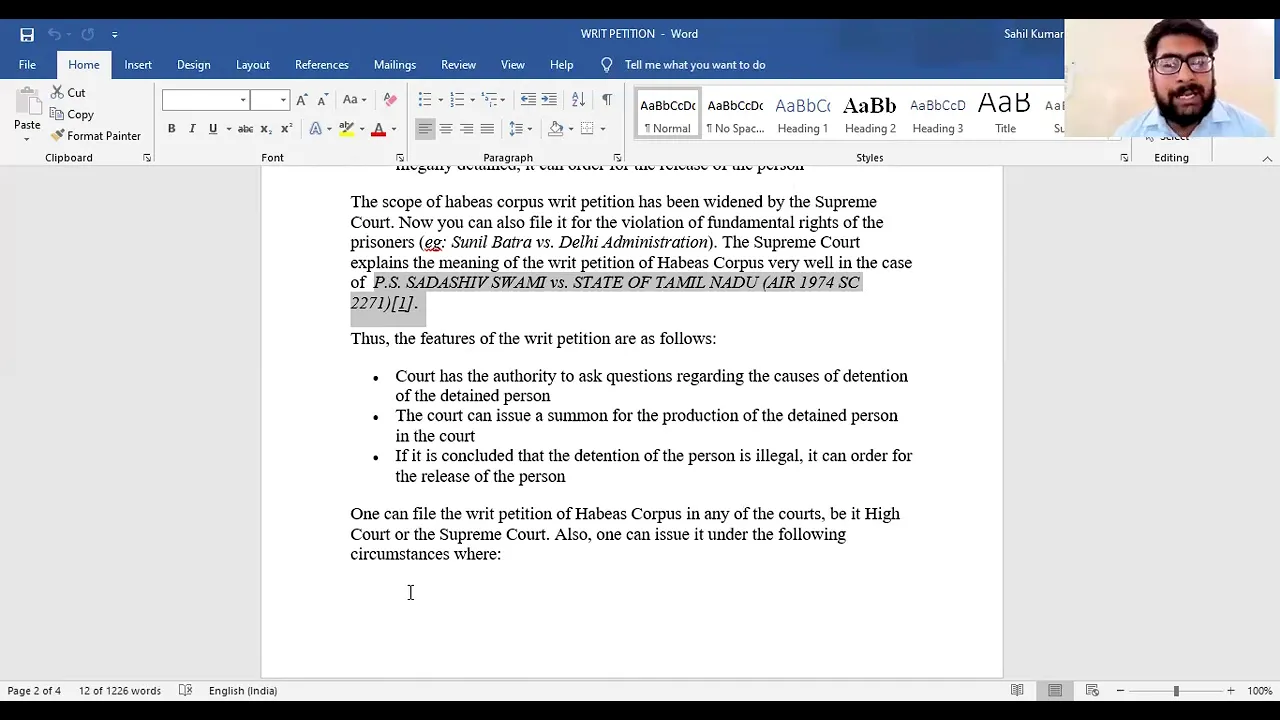
Task: Toggle Show/Hide paragraph marks
Action: click(x=607, y=100)
